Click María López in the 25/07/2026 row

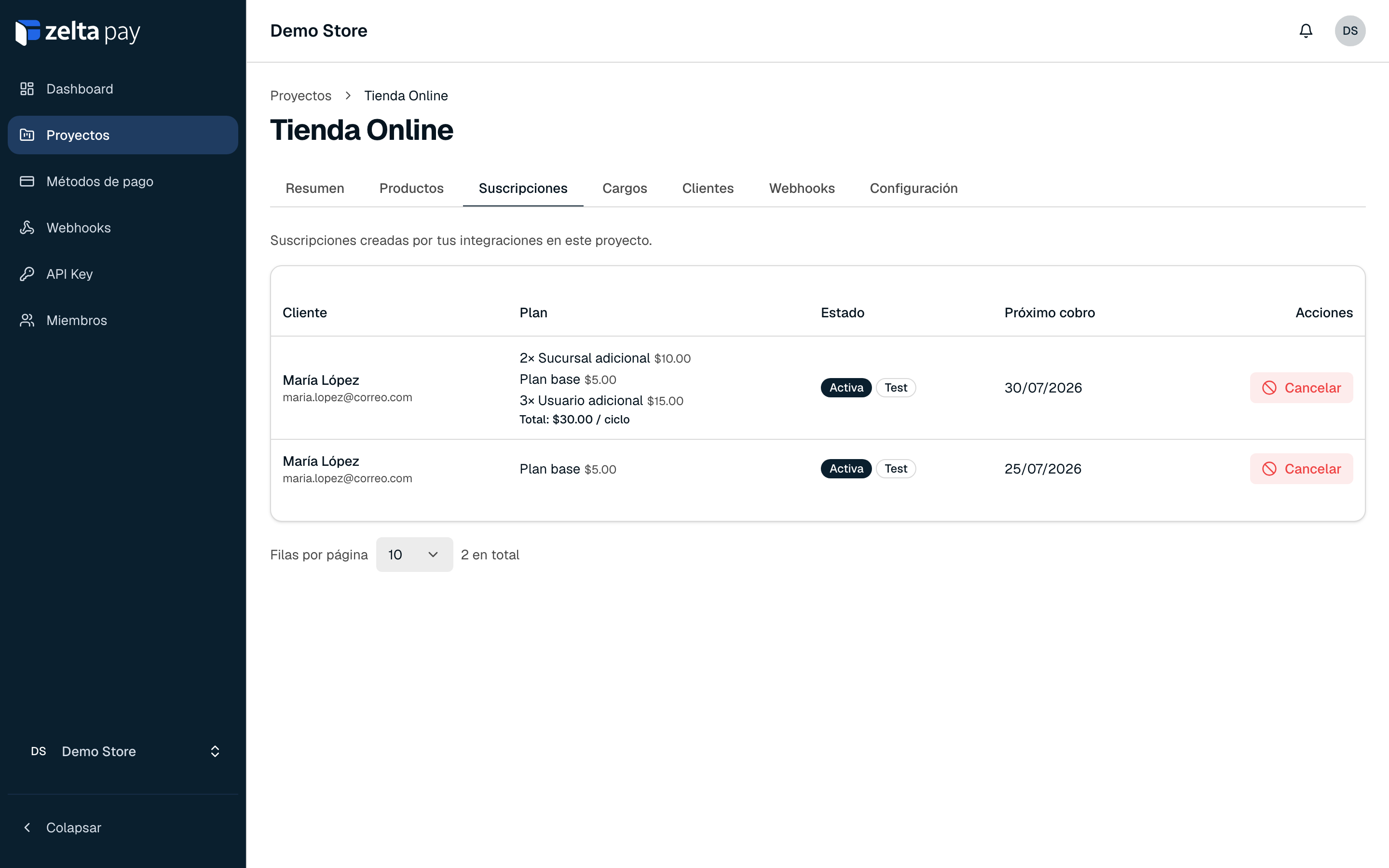321,461
